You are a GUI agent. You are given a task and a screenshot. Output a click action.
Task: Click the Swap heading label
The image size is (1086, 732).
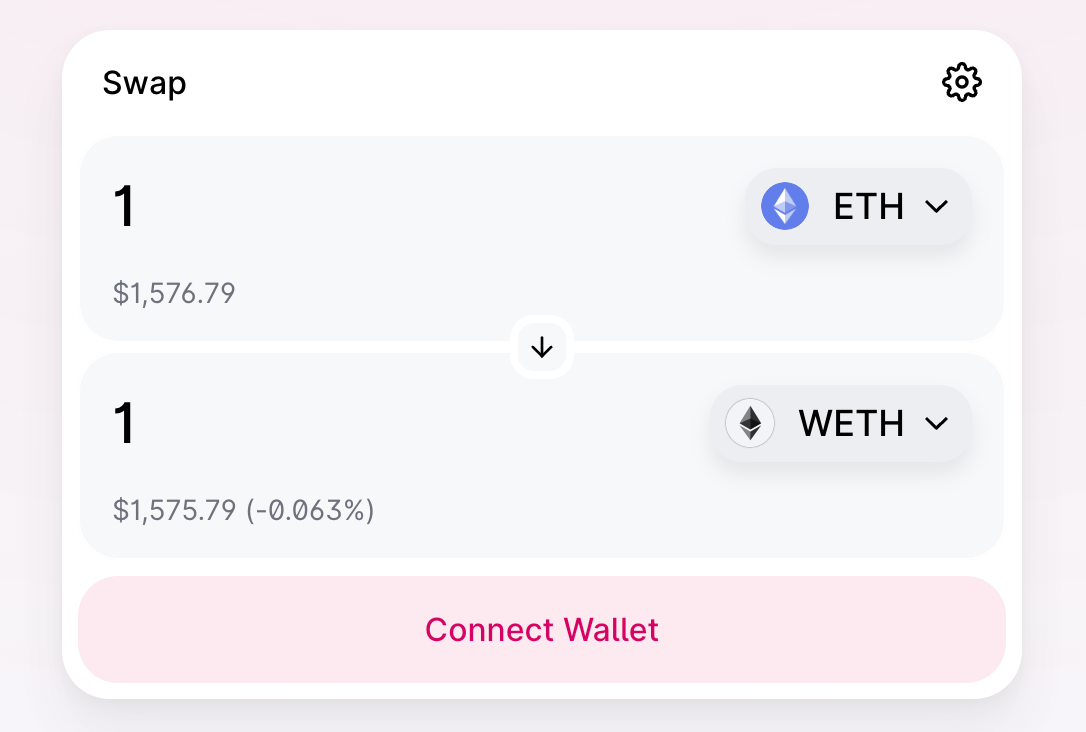(144, 83)
